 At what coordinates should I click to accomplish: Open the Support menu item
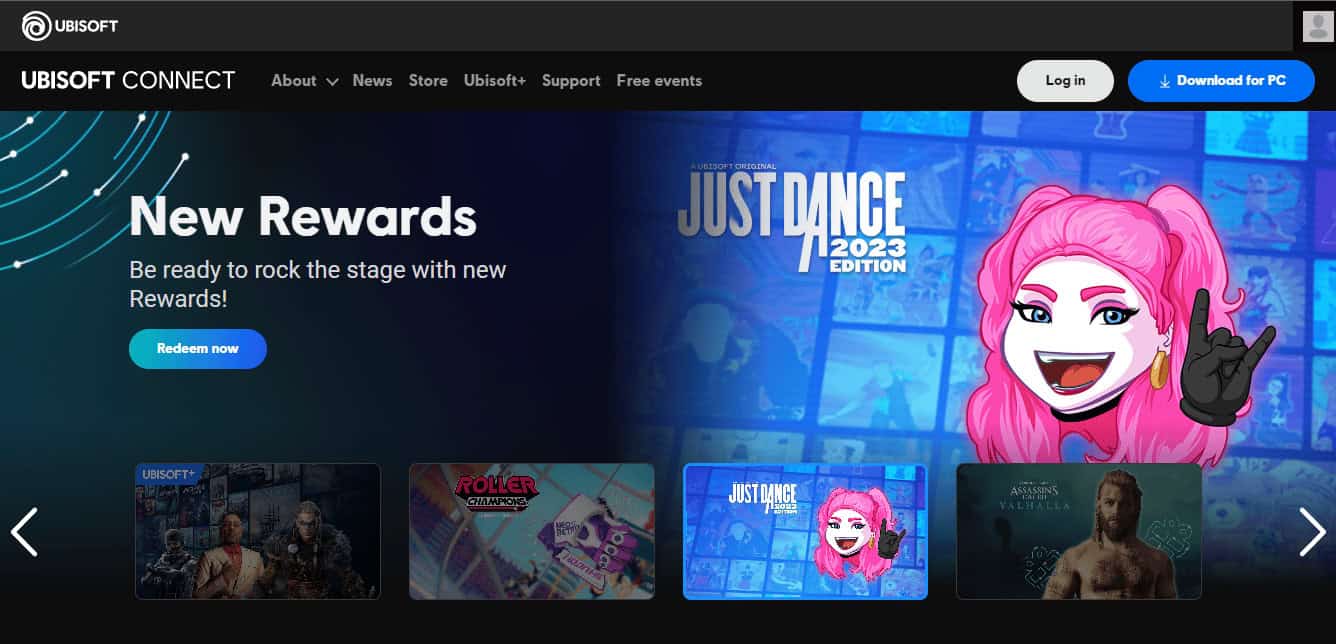pos(571,81)
